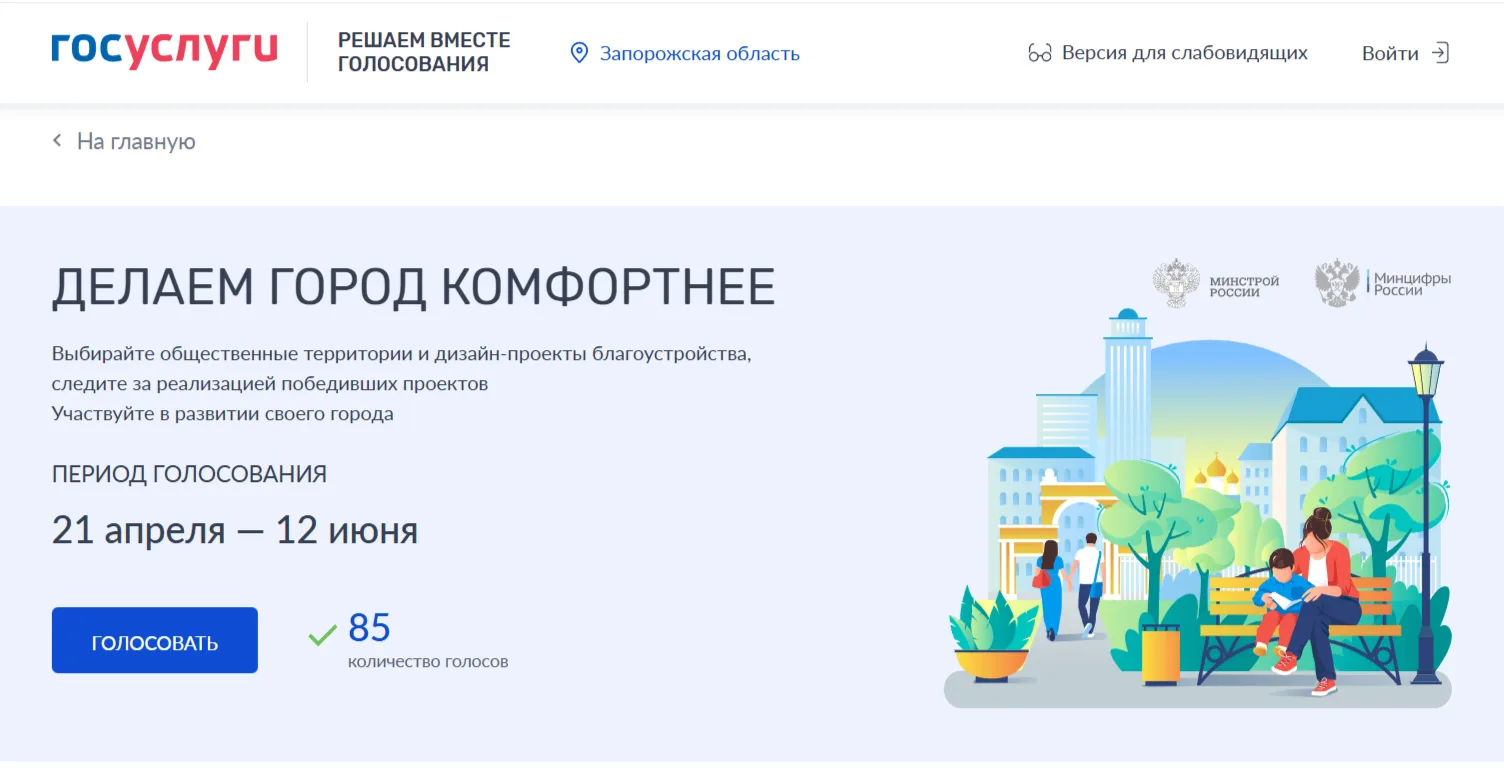Click the Госуслуги logo
Image resolution: width=1504 pixels, height=773 pixels.
[165, 51]
